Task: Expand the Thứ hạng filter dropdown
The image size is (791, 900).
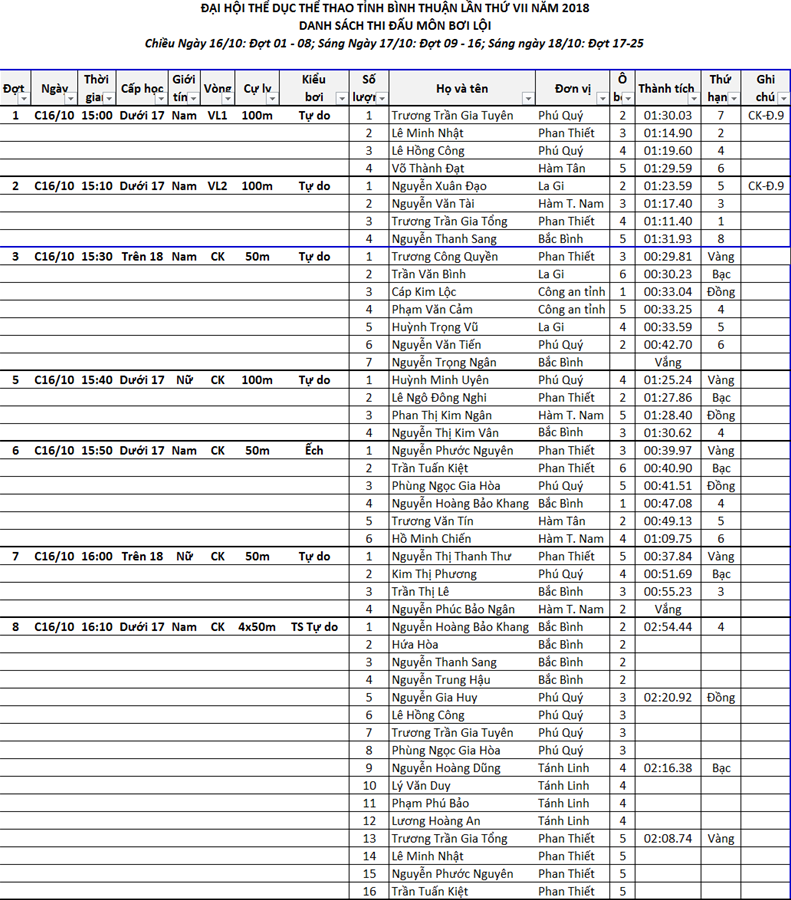Action: (734, 99)
